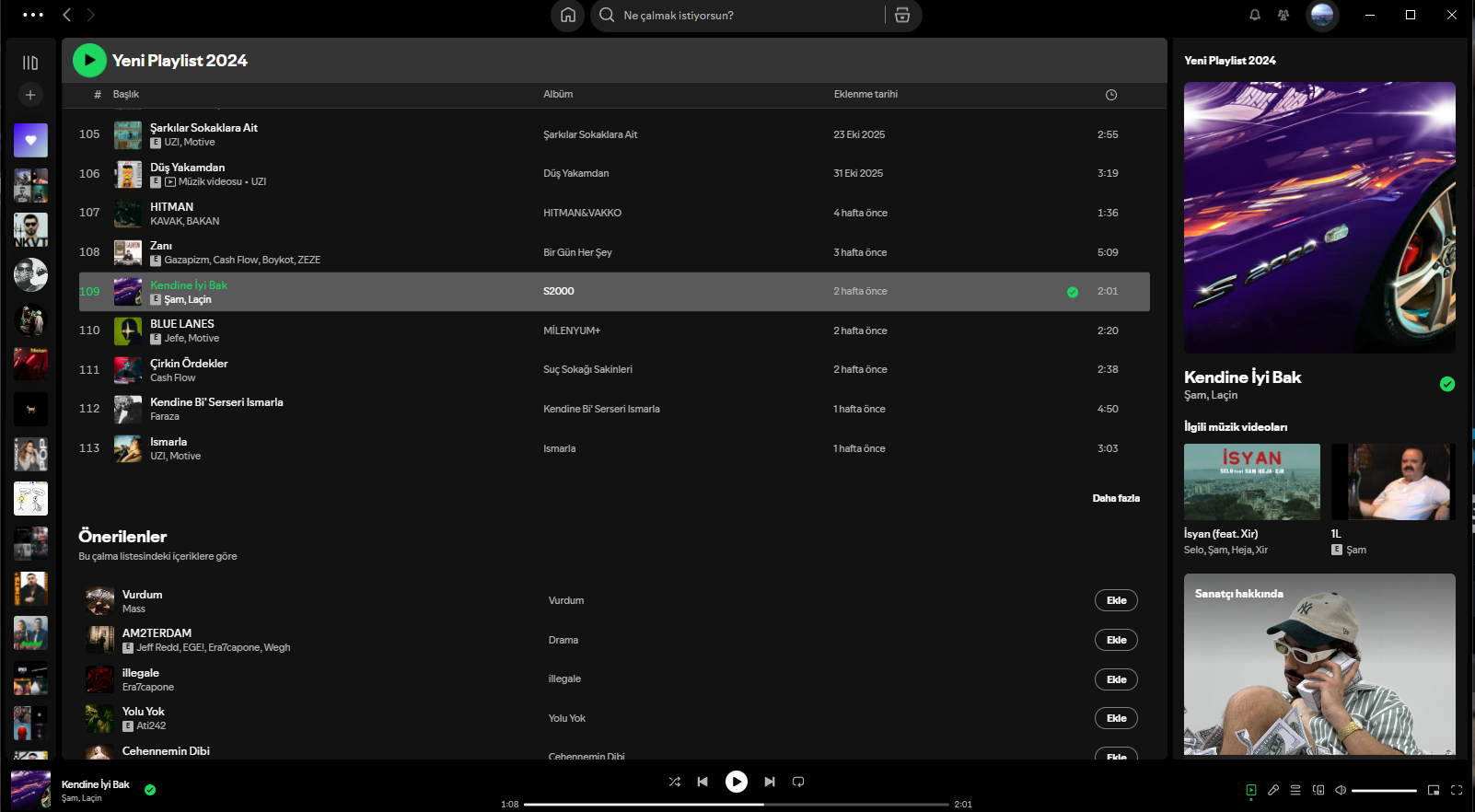Open now-playing cover thumbnail in bottom bar

tap(30, 790)
